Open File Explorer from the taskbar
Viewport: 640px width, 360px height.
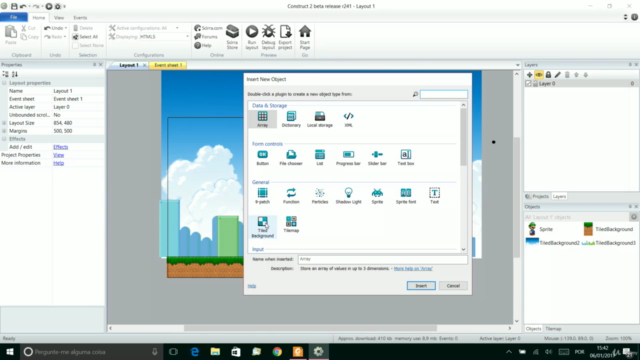point(215,351)
